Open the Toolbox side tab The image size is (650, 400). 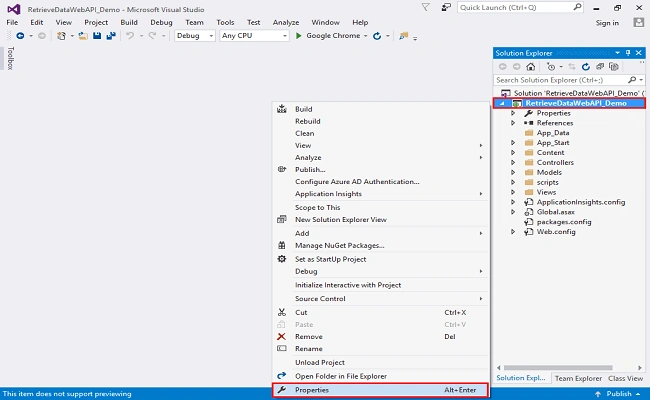coord(10,58)
